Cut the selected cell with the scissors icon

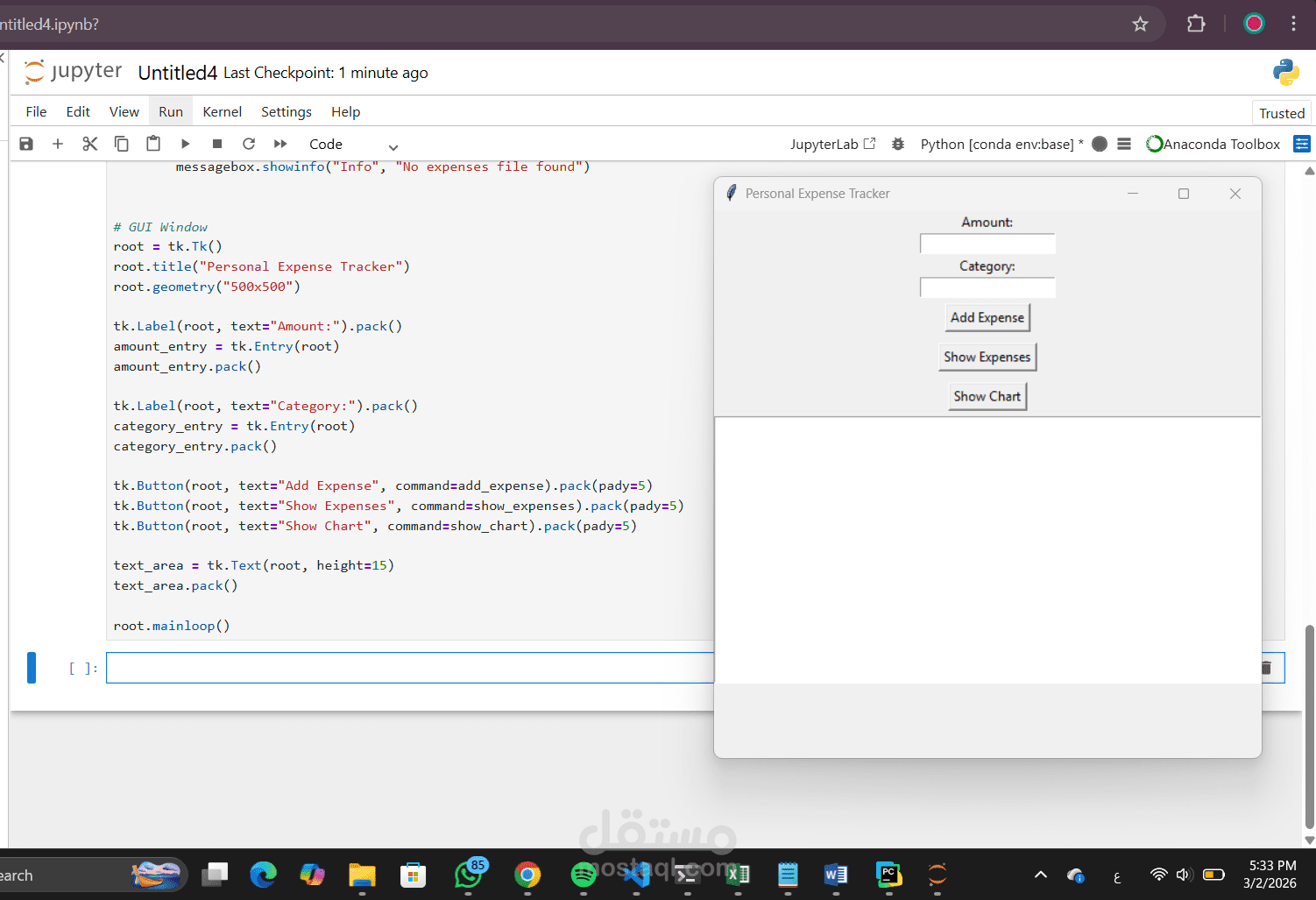[89, 143]
